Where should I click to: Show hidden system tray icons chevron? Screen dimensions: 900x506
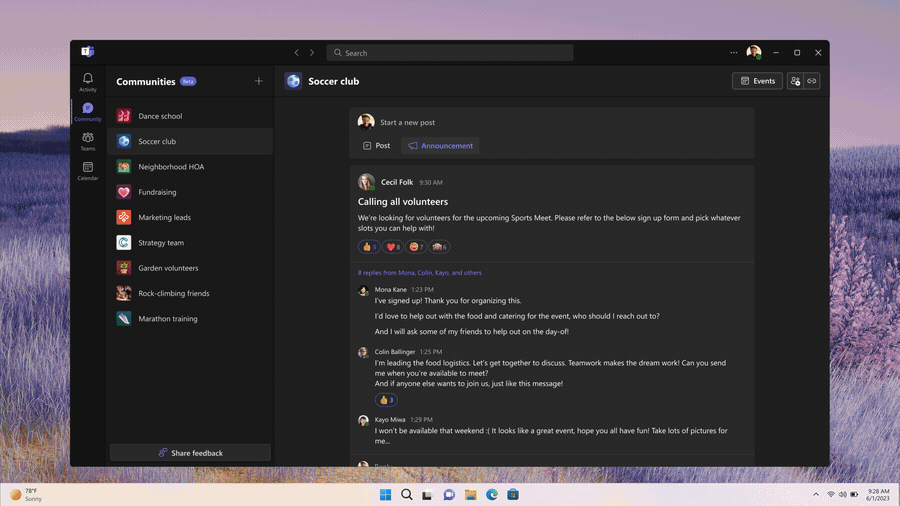[x=817, y=495]
